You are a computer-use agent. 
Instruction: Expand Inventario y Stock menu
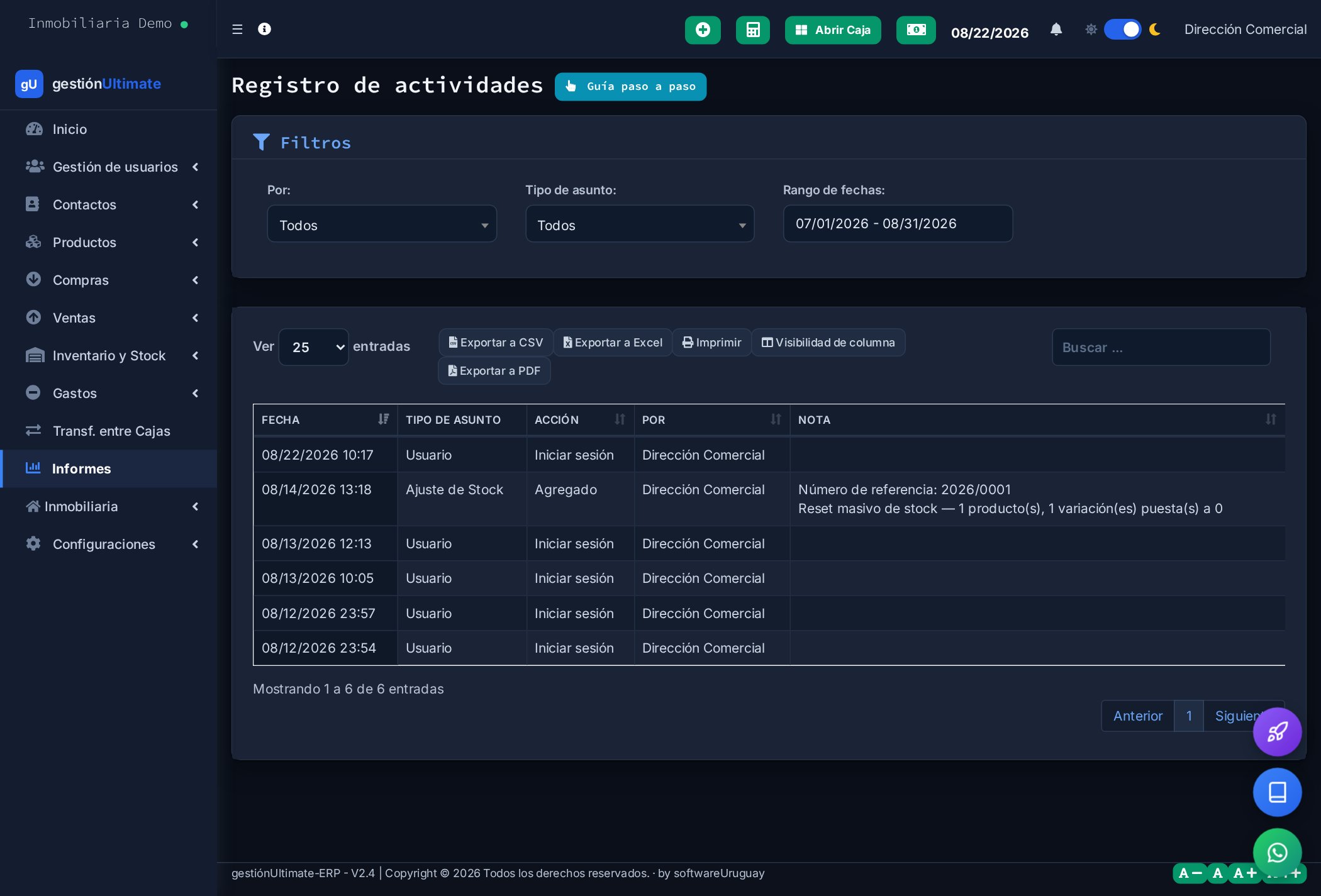[109, 355]
